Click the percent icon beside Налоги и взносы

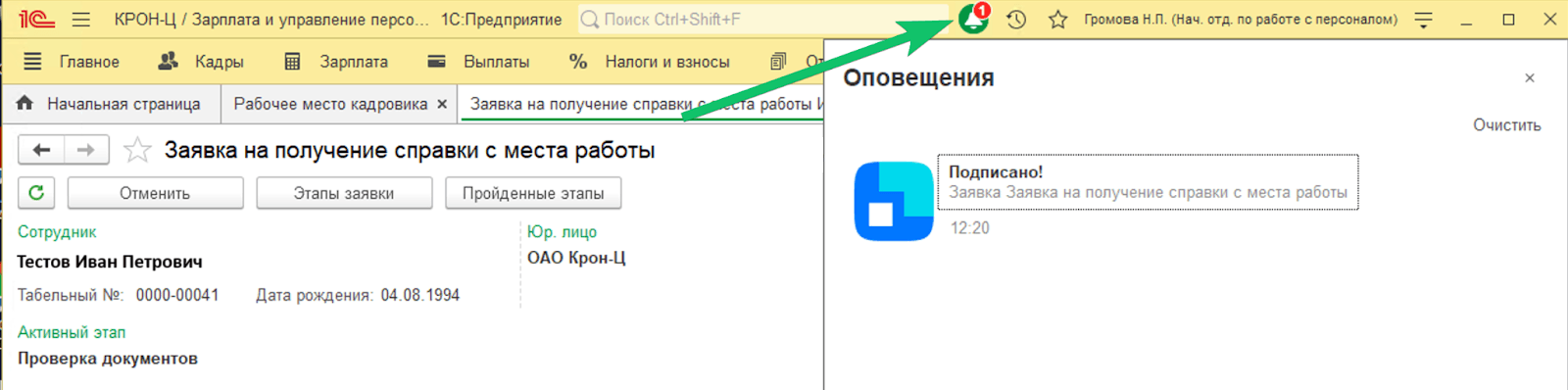tap(578, 62)
